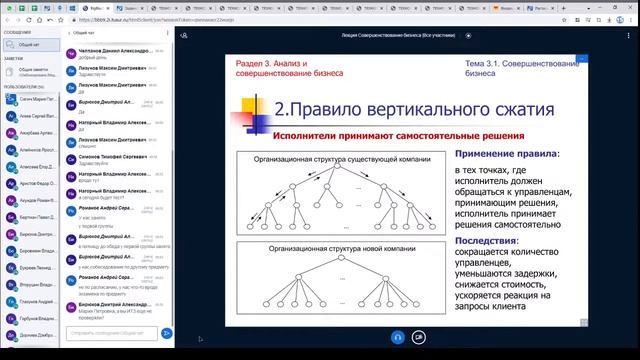Select user Арисов Федор in the users list
This screenshot has height=360, width=640.
pyautogui.click(x=31, y=183)
